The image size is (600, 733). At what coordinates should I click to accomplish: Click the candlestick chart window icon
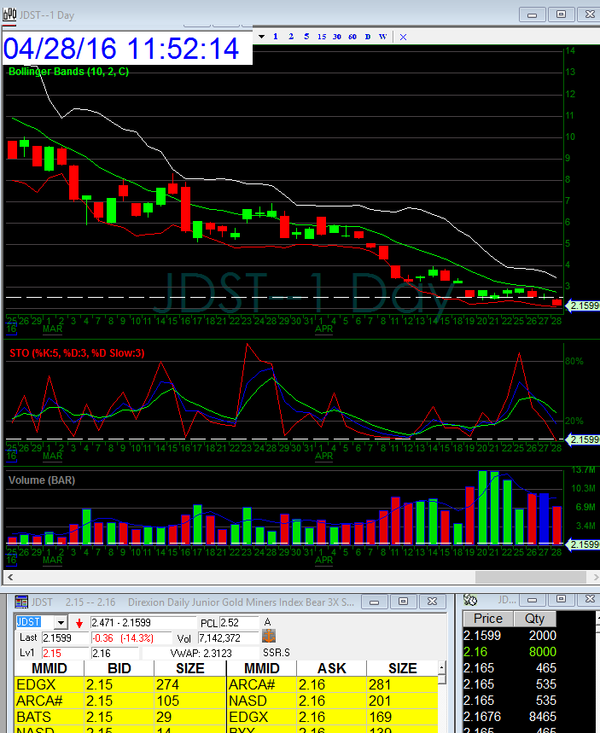9,15
